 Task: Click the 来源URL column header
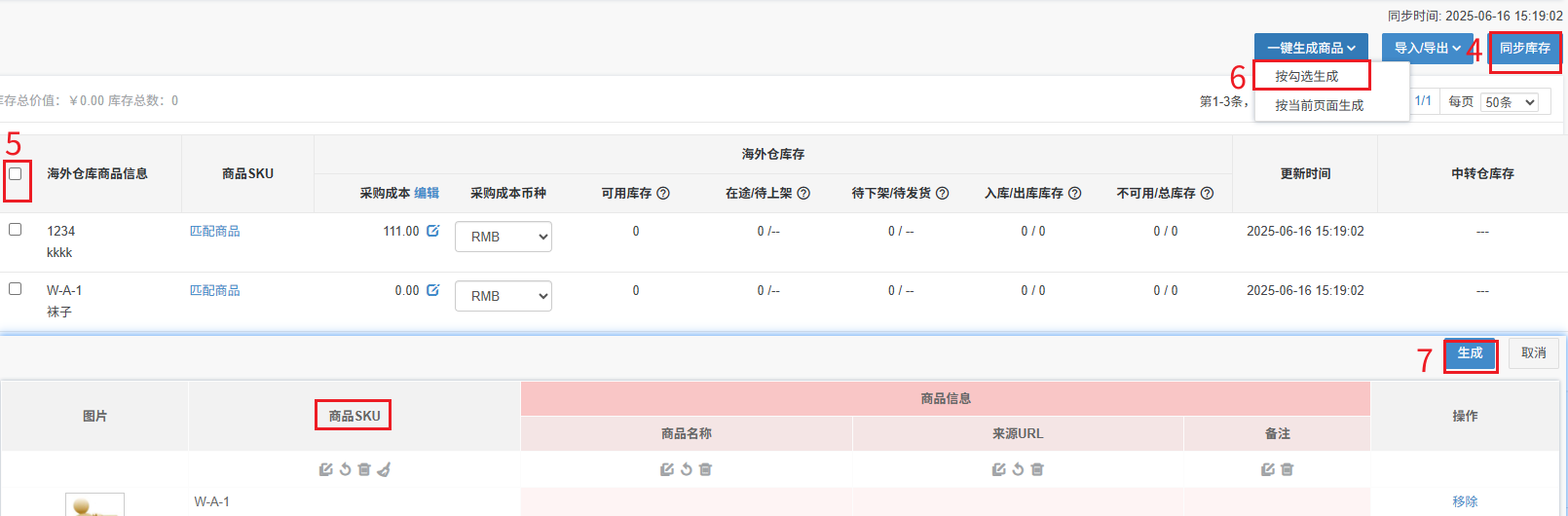tap(1018, 433)
